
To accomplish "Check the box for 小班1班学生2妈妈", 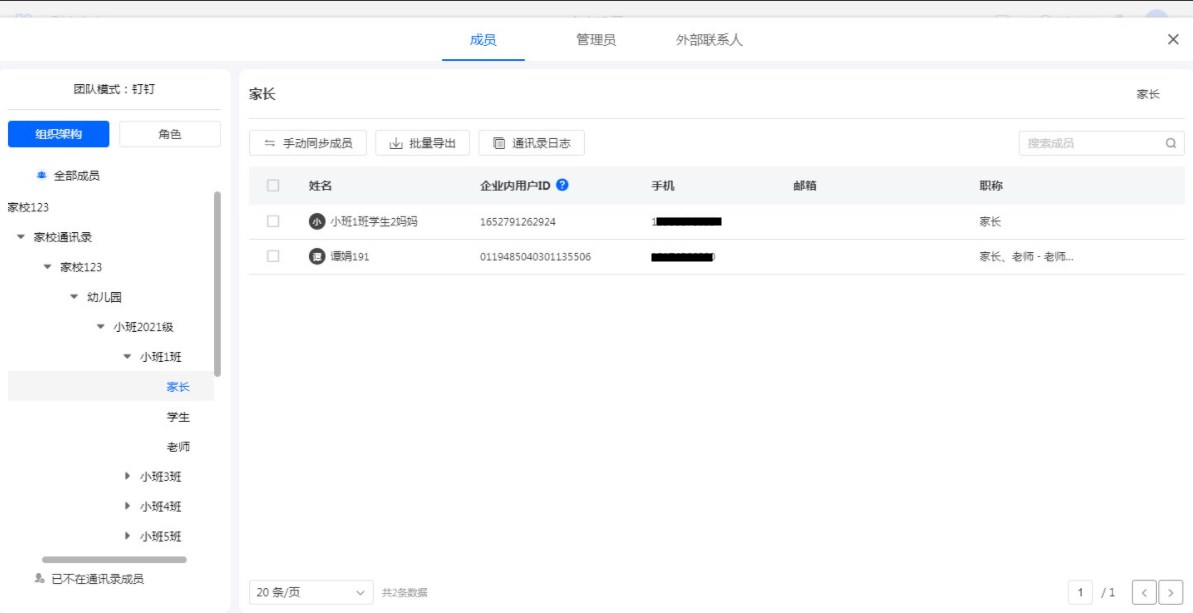I will tap(273, 222).
